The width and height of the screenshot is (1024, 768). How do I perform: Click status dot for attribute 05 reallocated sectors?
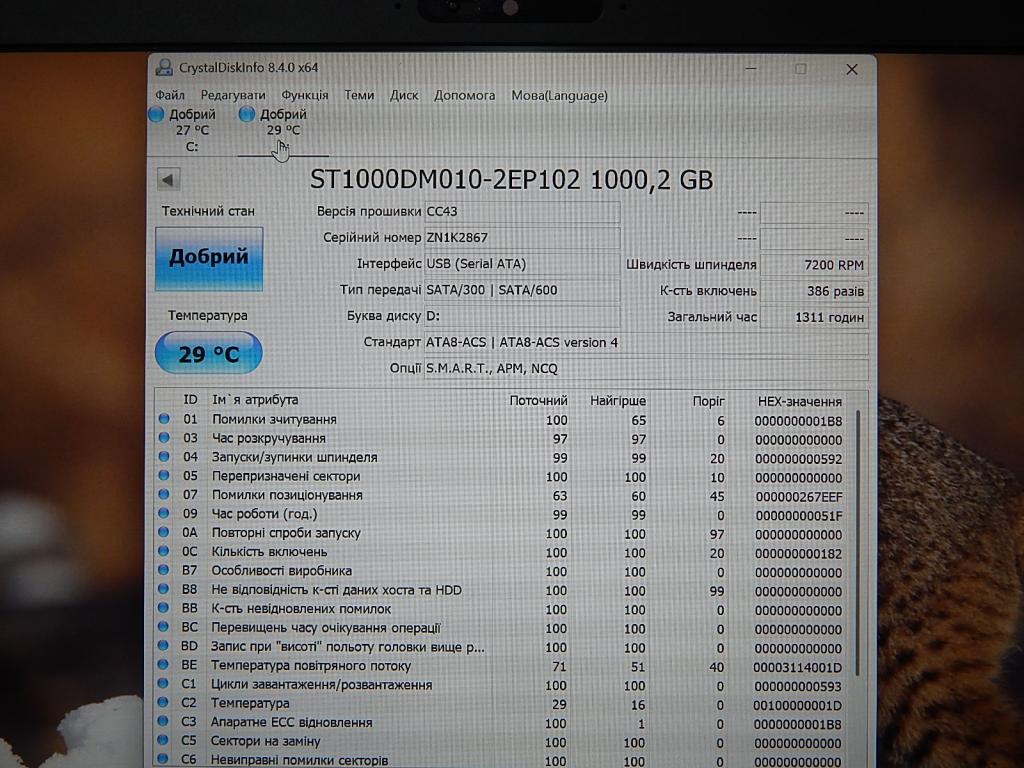164,477
